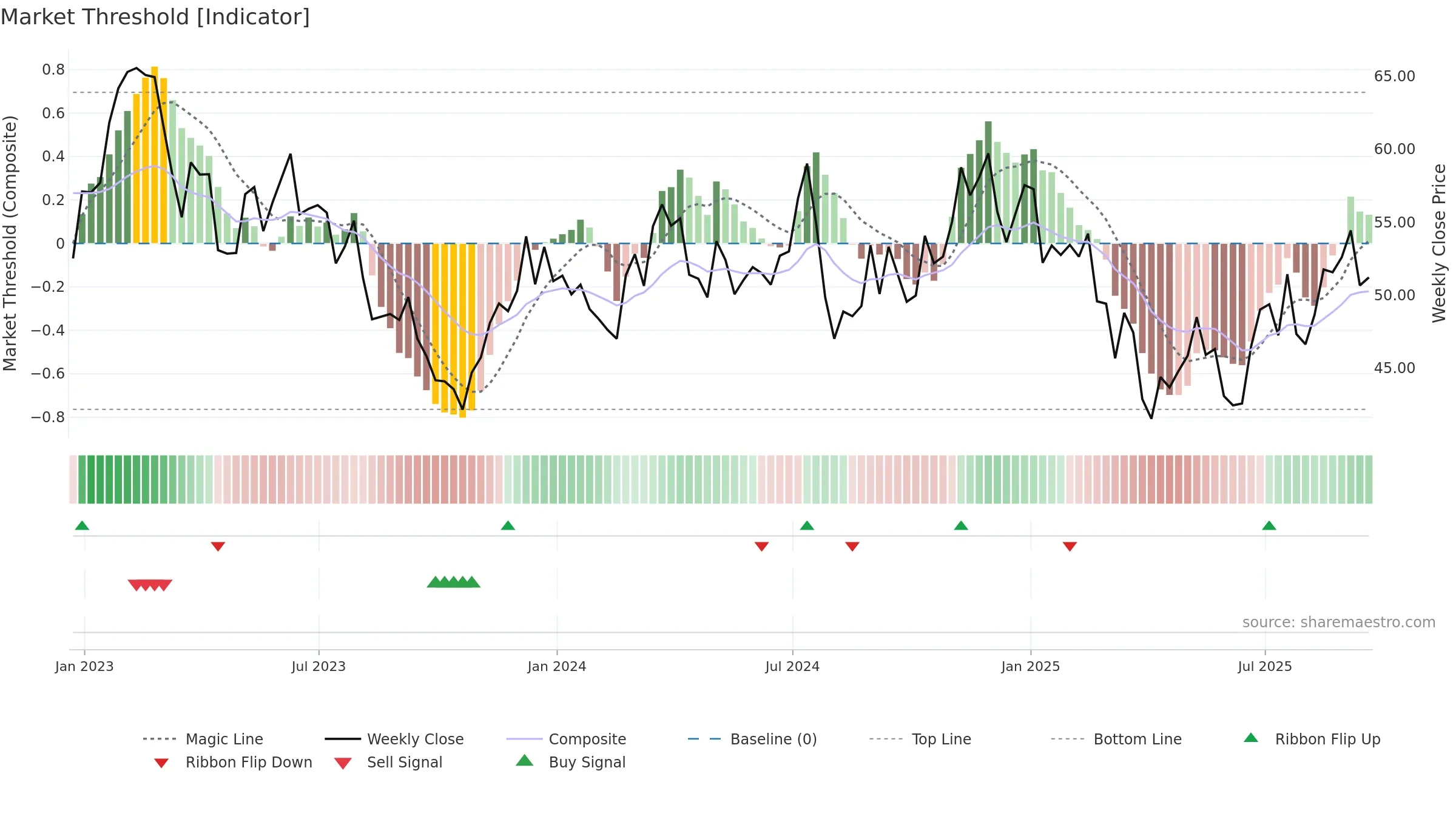Click the ribbon flip up marker at Jan 2023
The width and height of the screenshot is (1456, 819).
tap(82, 525)
